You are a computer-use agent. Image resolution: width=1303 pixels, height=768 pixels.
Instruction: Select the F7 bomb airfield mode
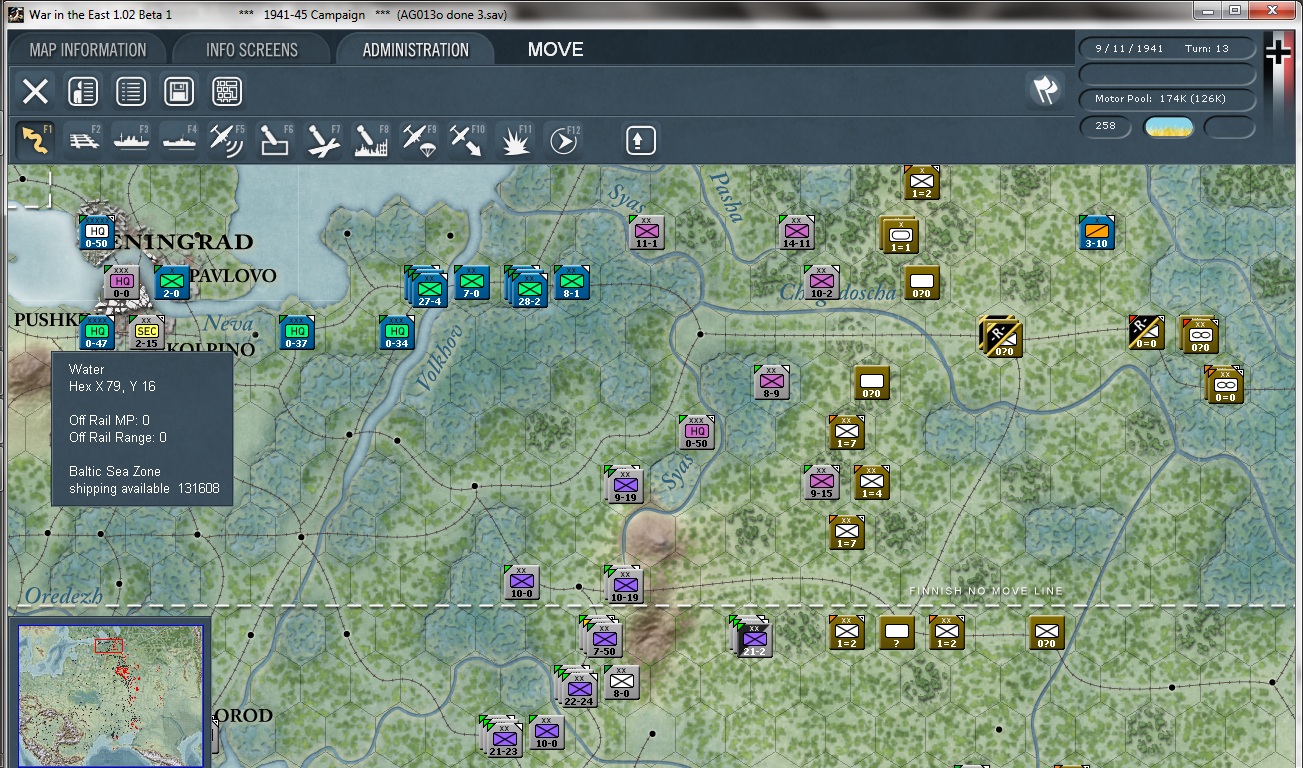323,140
